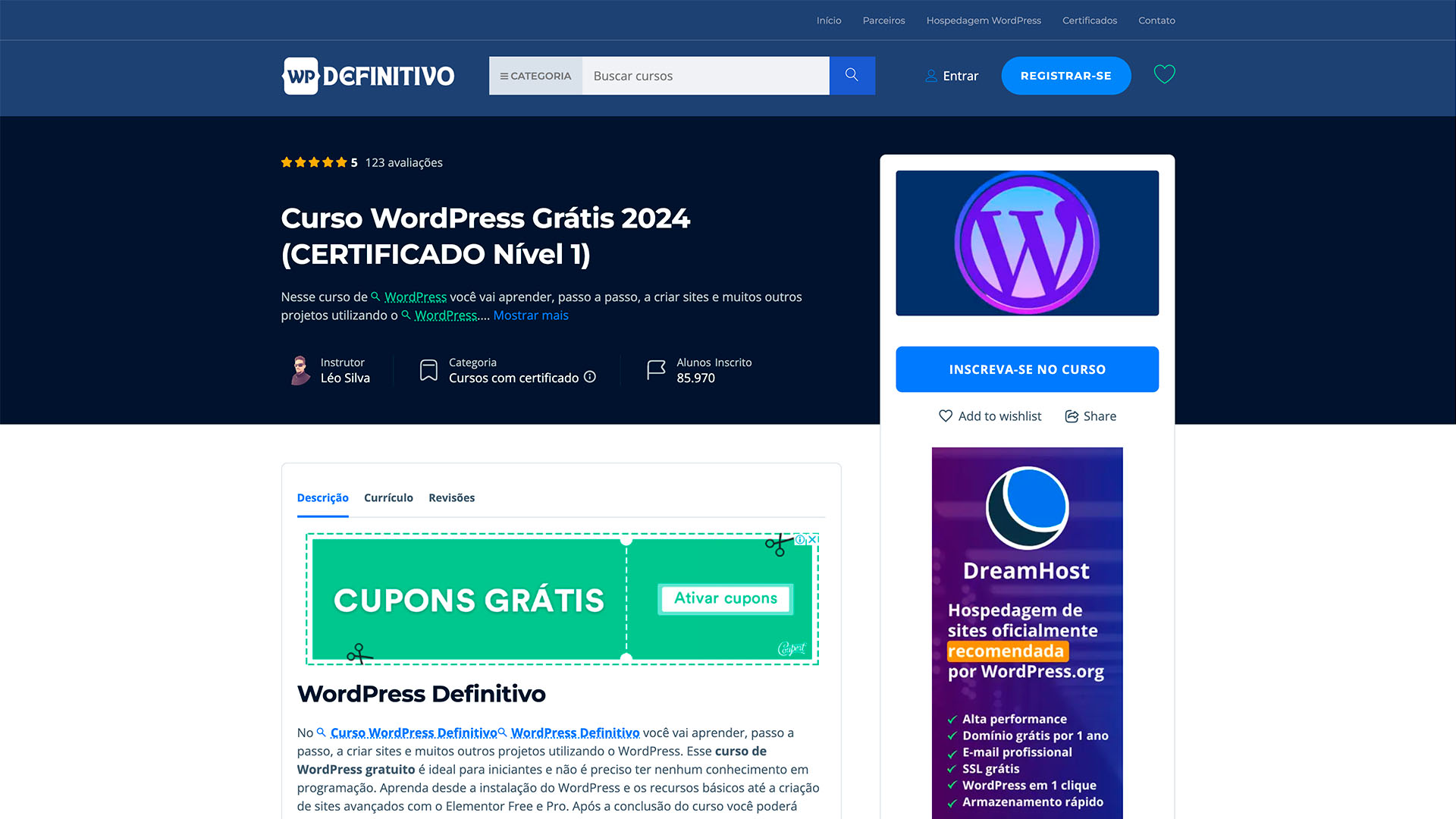The width and height of the screenshot is (1456, 819).
Task: Click the user icon beside Entrar
Action: click(x=931, y=76)
